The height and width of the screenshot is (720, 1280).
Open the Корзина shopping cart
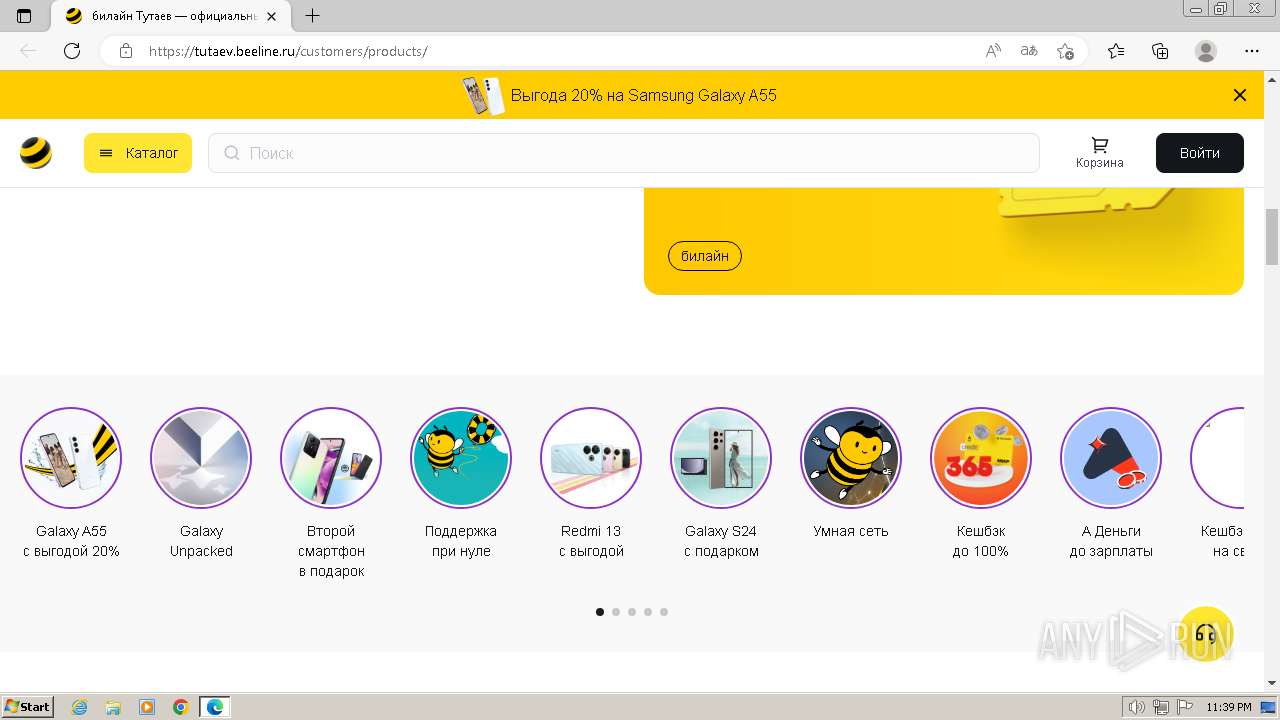[x=1100, y=153]
